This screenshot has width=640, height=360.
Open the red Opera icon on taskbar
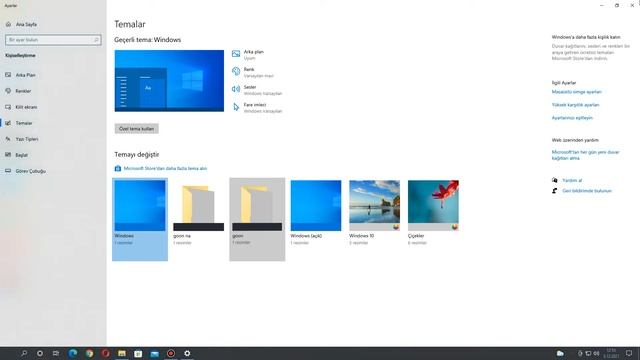(x=105, y=353)
